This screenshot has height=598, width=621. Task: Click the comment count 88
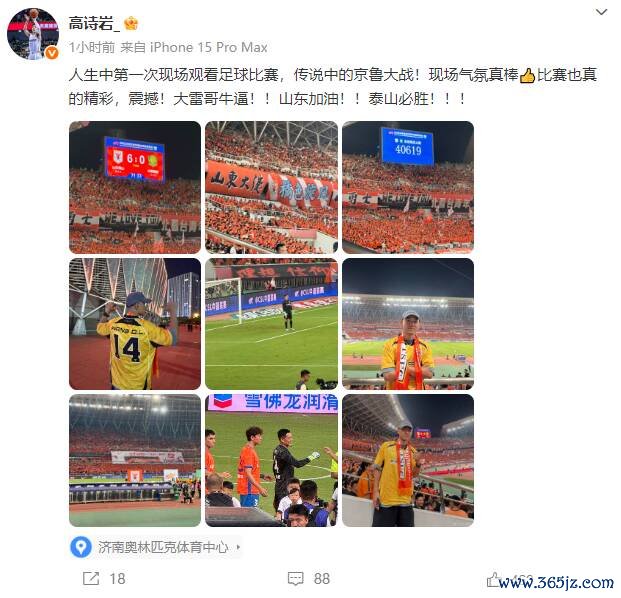(x=322, y=579)
